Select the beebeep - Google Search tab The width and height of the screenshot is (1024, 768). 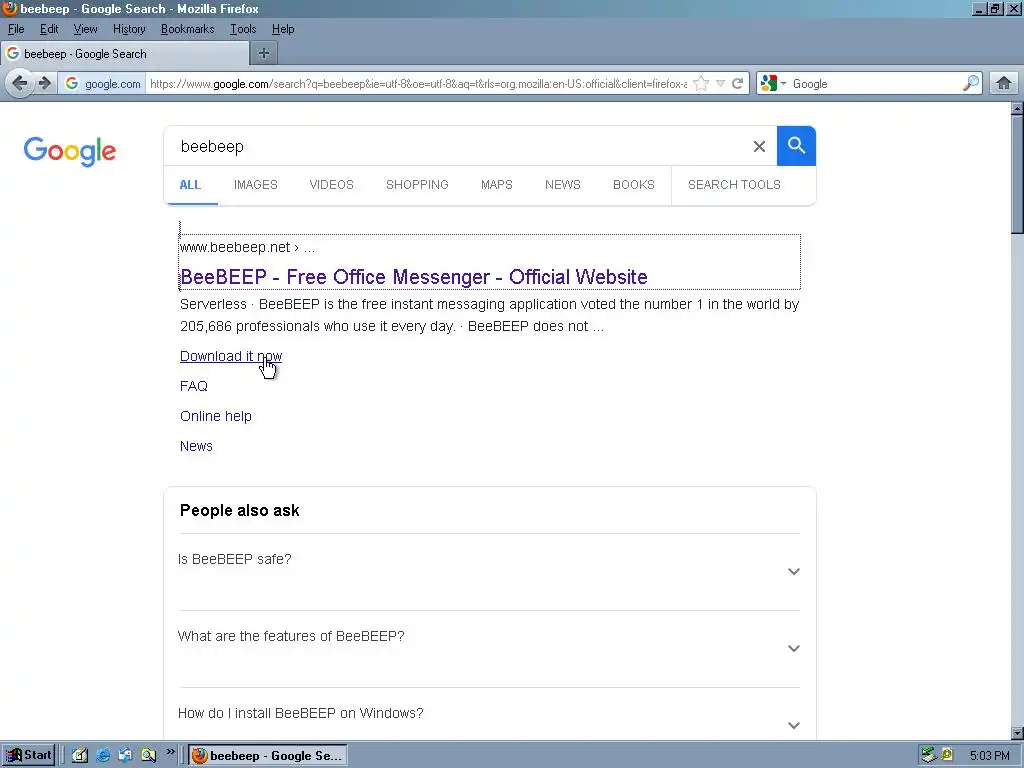124,54
